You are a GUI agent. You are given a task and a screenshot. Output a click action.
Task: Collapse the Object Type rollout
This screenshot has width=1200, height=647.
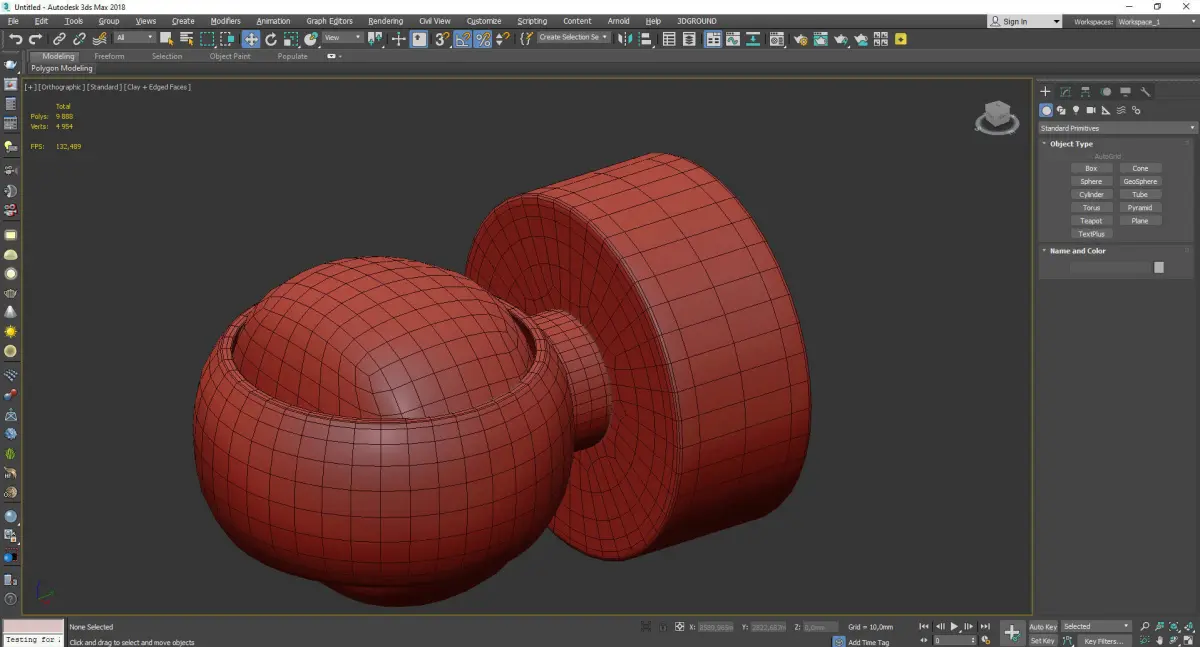1071,144
